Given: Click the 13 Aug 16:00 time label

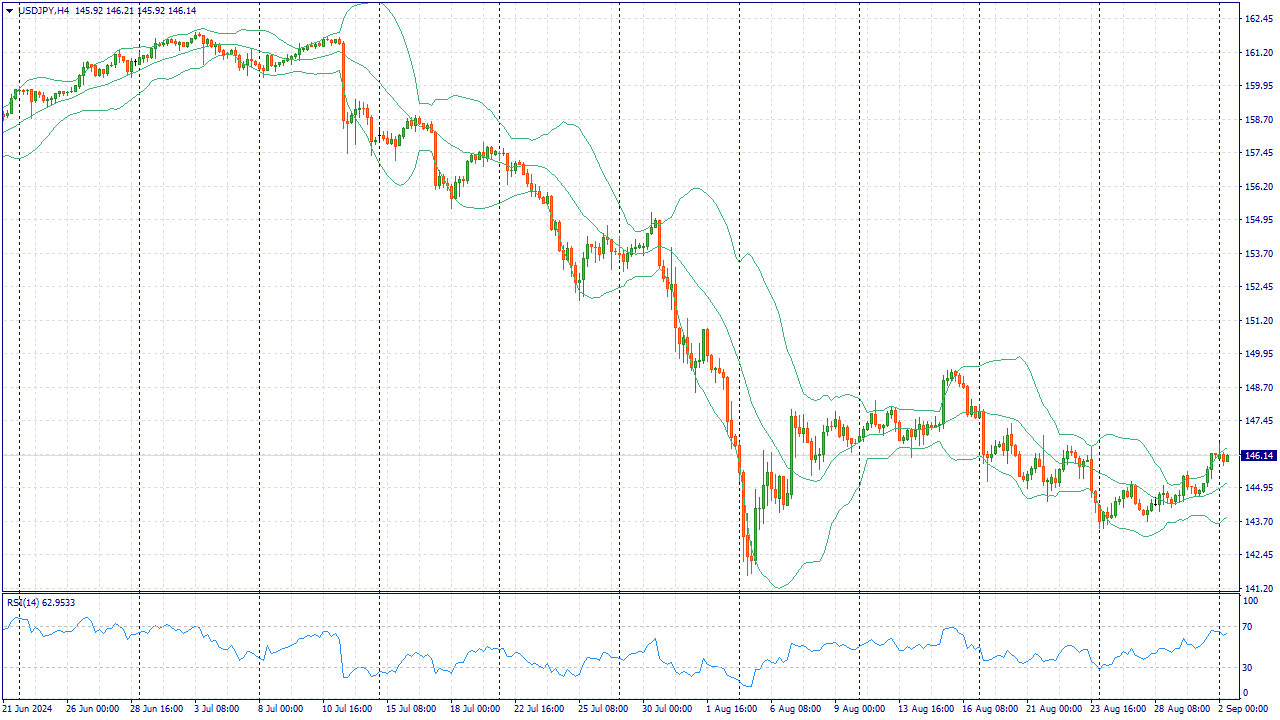Looking at the screenshot, I should point(926,709).
